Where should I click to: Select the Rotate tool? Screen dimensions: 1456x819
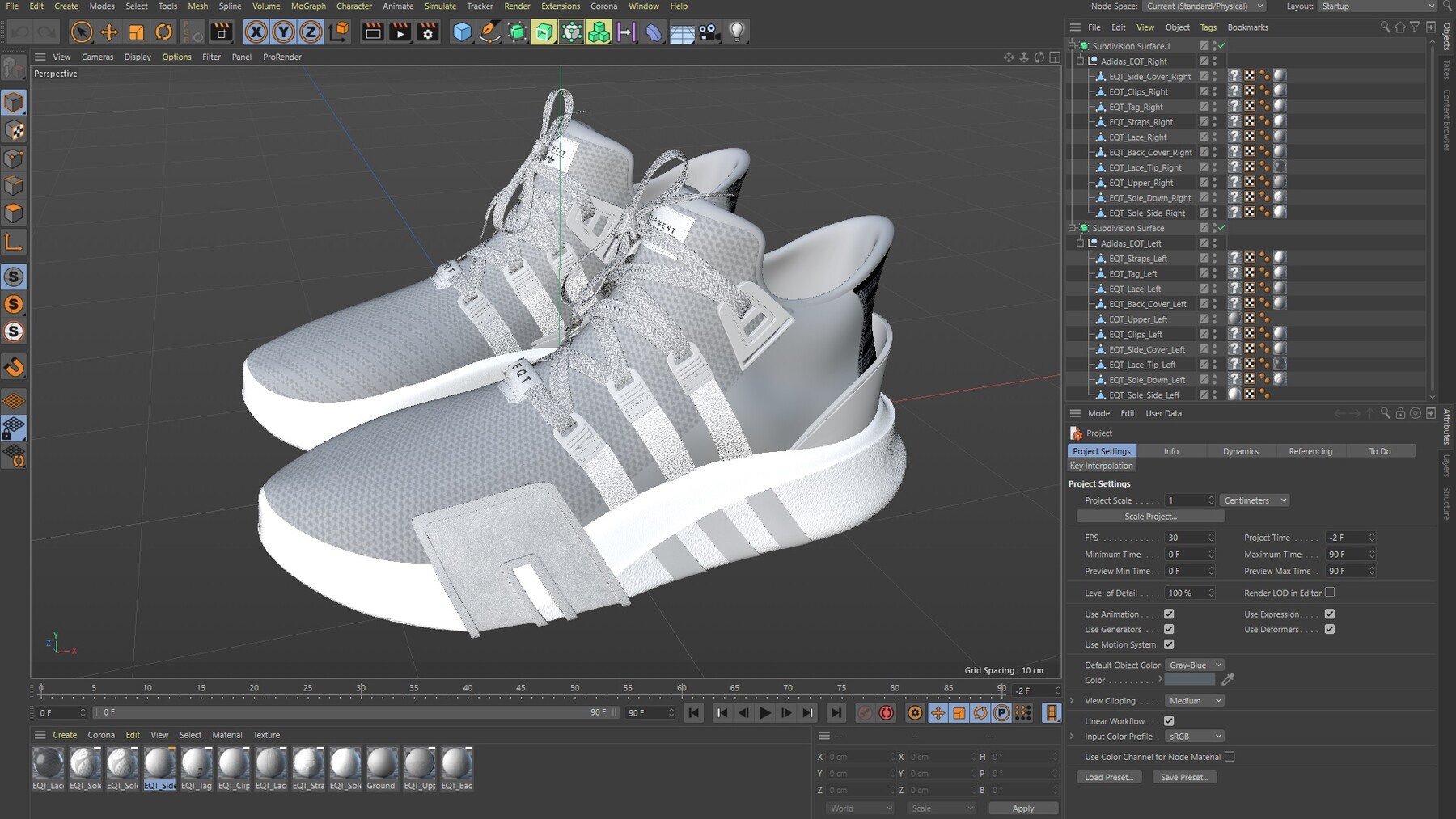tap(164, 32)
